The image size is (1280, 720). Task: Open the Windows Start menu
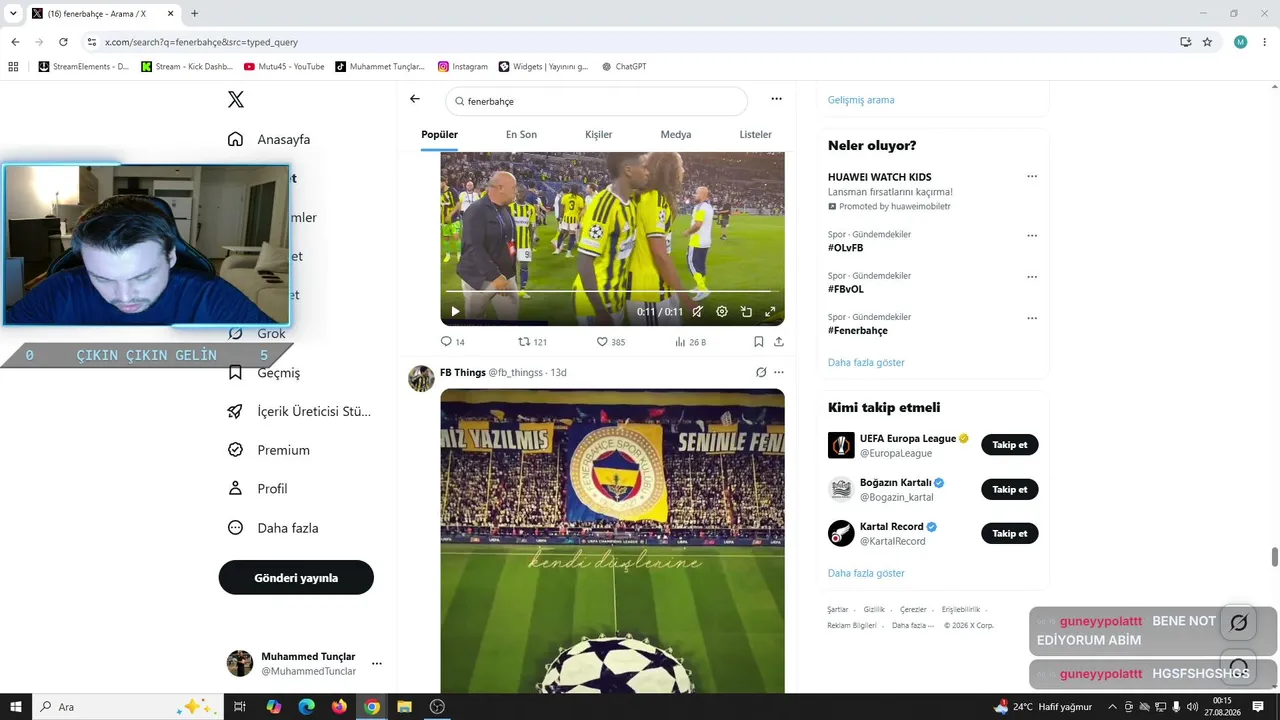coord(16,707)
